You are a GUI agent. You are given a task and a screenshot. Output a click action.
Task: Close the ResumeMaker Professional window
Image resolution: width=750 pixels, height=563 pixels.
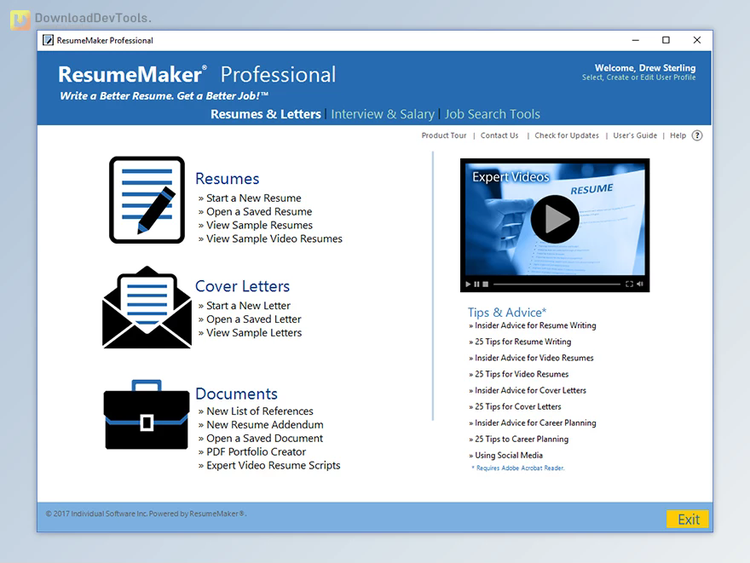click(x=697, y=40)
